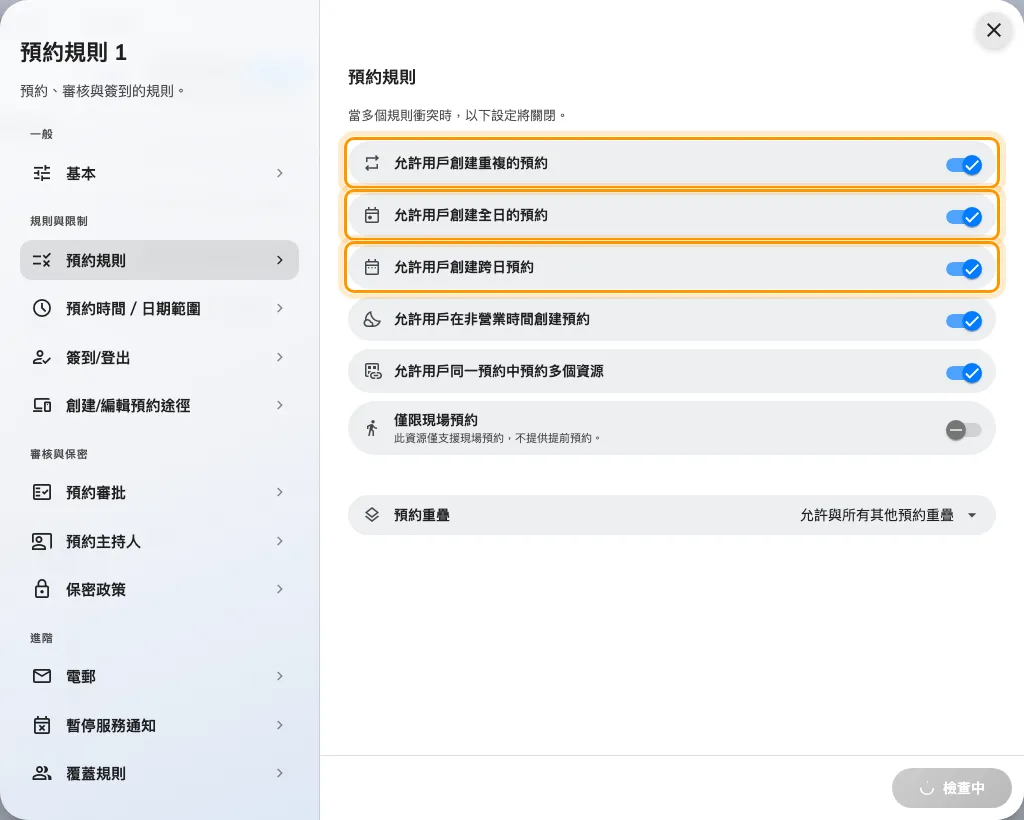Open 覆蓋規則 section

[159, 773]
